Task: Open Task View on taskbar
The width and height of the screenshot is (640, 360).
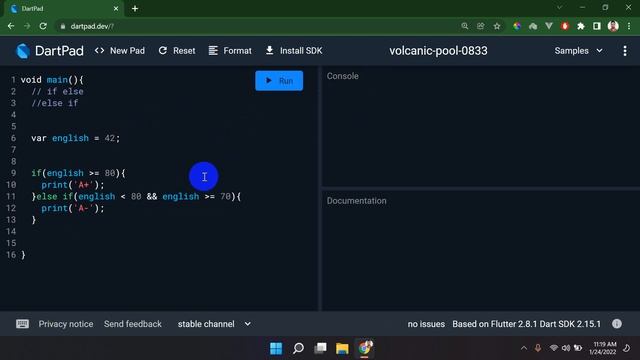Action: pos(320,348)
